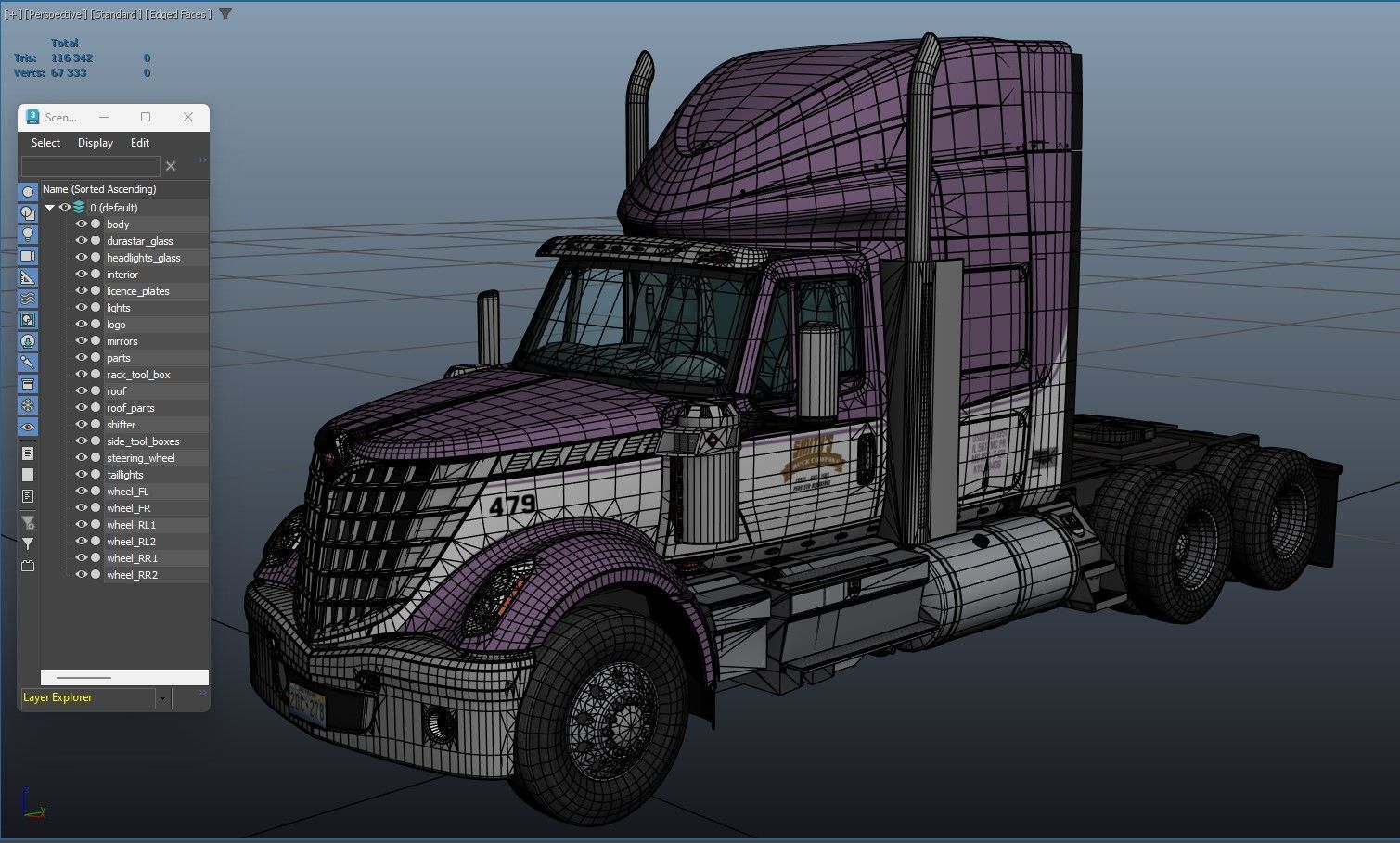Toggle Display Cameras filter icon
1400x843 pixels.
tap(28, 256)
